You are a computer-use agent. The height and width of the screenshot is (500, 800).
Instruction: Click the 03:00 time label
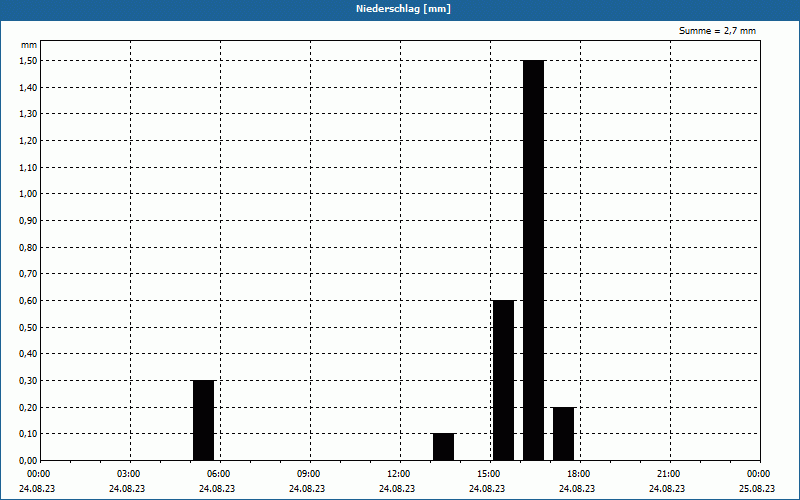(129, 474)
